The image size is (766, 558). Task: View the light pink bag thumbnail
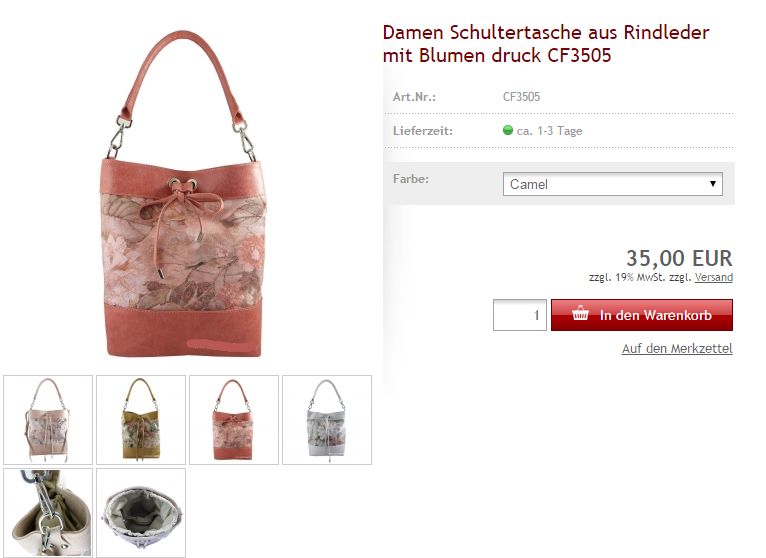48,420
